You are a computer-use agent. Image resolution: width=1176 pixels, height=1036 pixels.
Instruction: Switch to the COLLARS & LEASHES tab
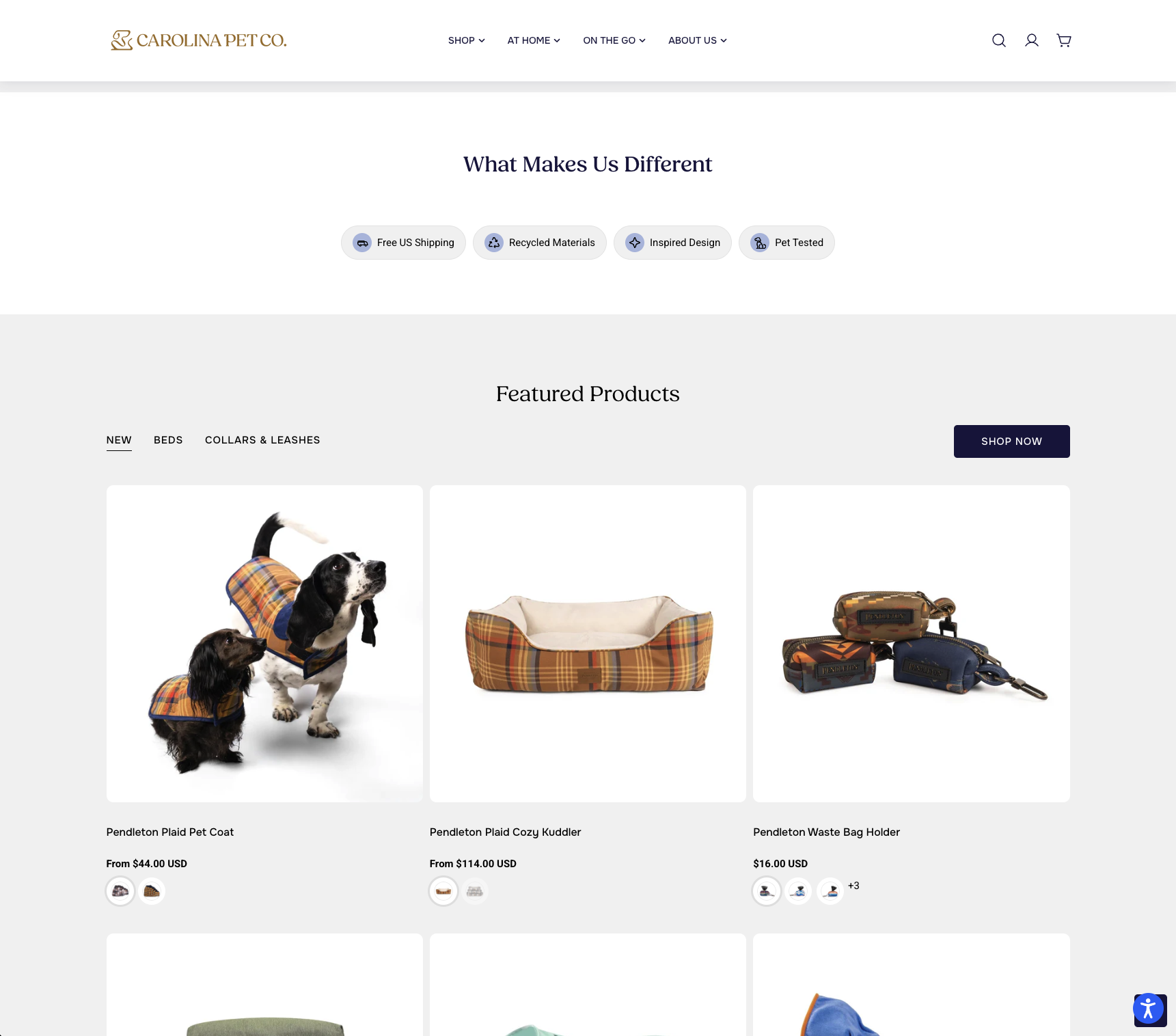262,440
